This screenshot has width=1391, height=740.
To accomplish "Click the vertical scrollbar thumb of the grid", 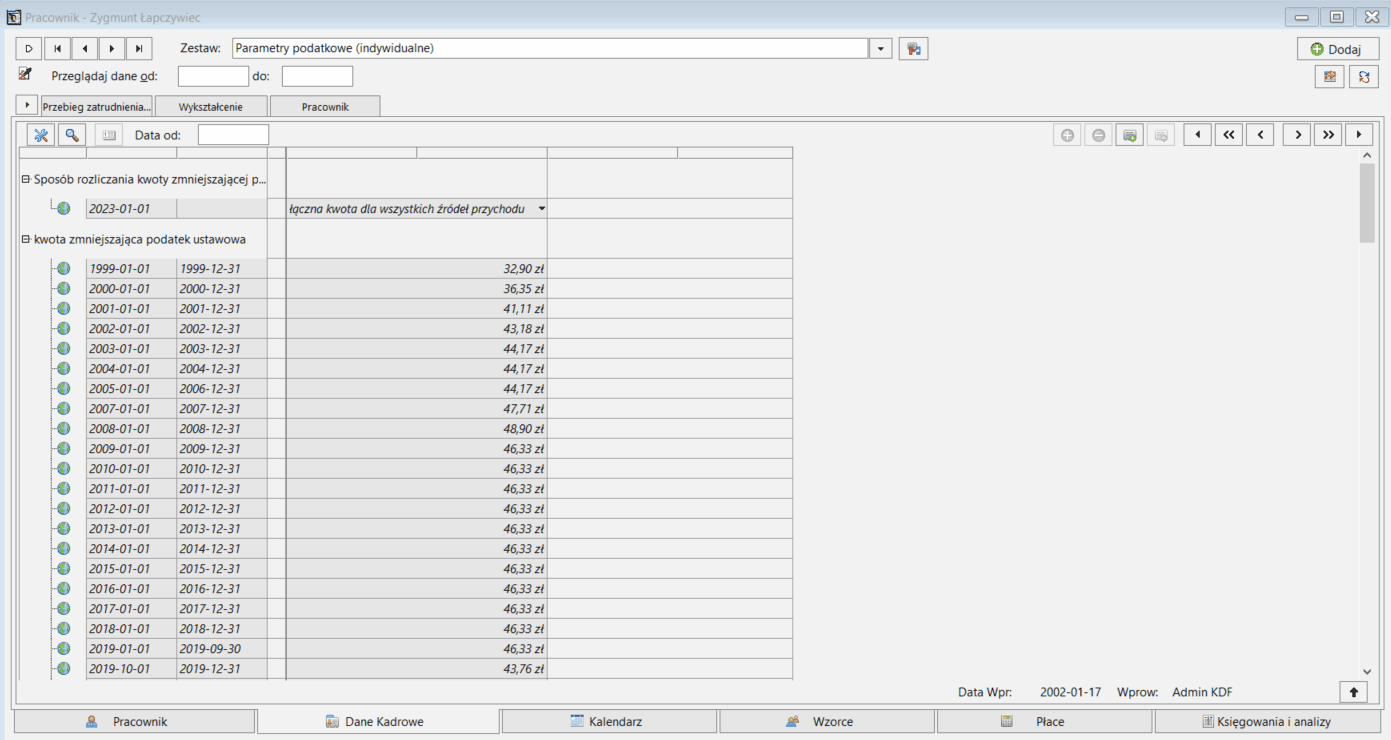I will coord(1367,203).
